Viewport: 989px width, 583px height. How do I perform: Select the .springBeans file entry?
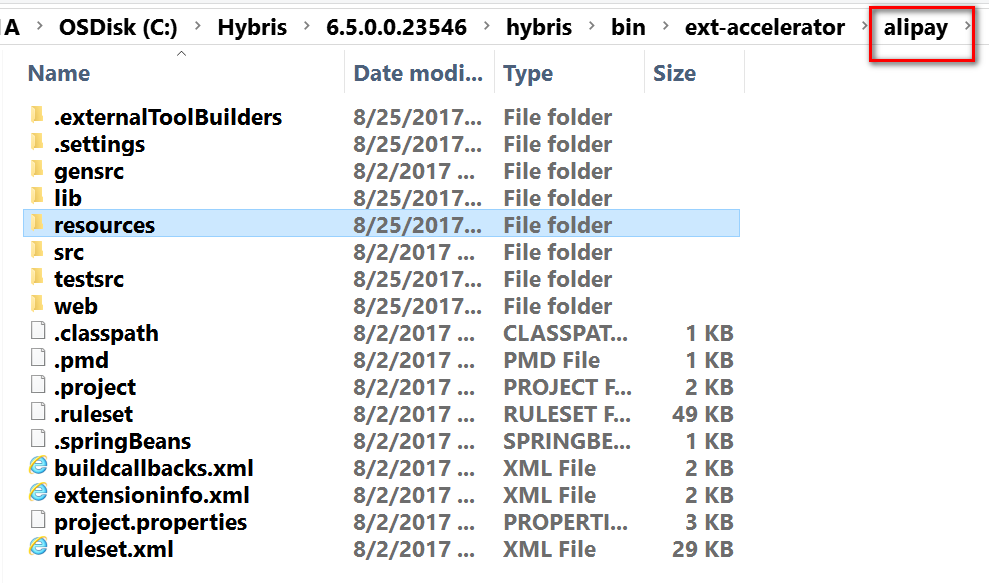coord(122,441)
